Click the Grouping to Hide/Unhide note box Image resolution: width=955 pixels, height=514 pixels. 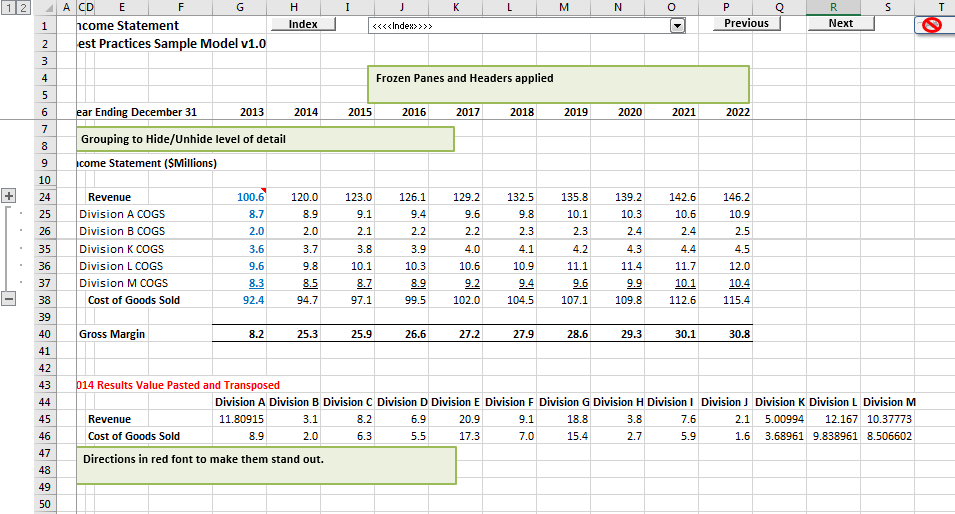click(x=265, y=139)
